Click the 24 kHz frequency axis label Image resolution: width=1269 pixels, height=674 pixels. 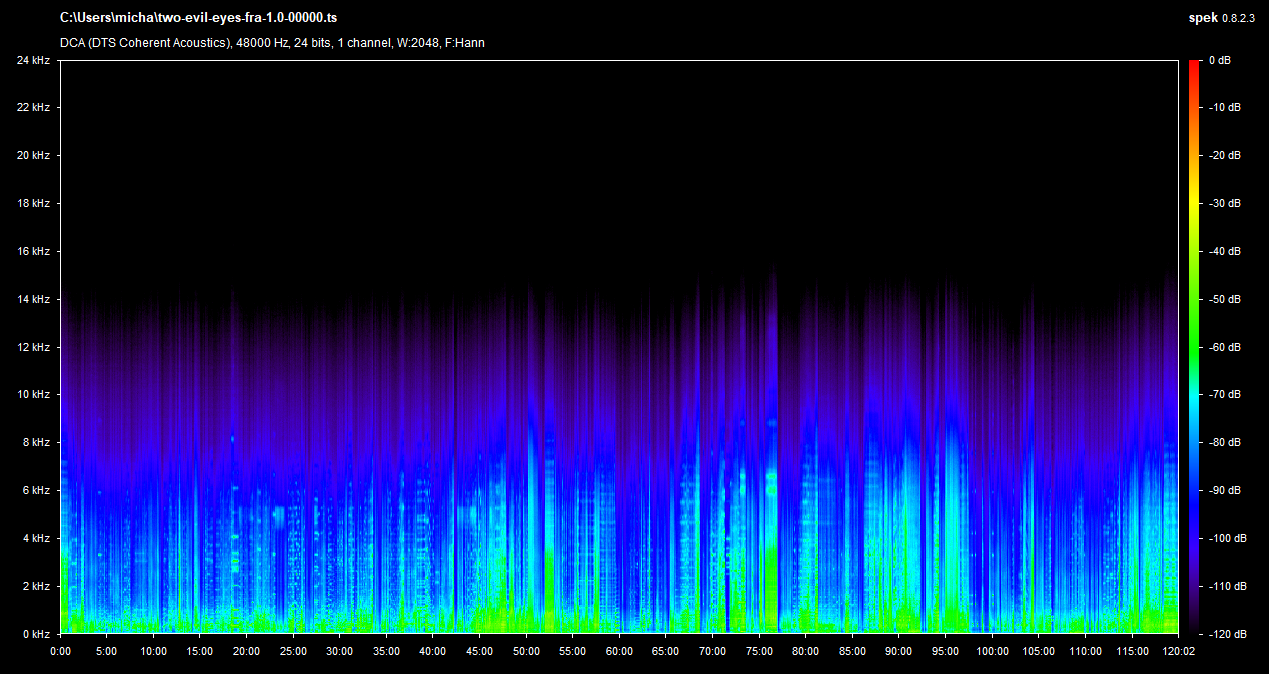33,60
